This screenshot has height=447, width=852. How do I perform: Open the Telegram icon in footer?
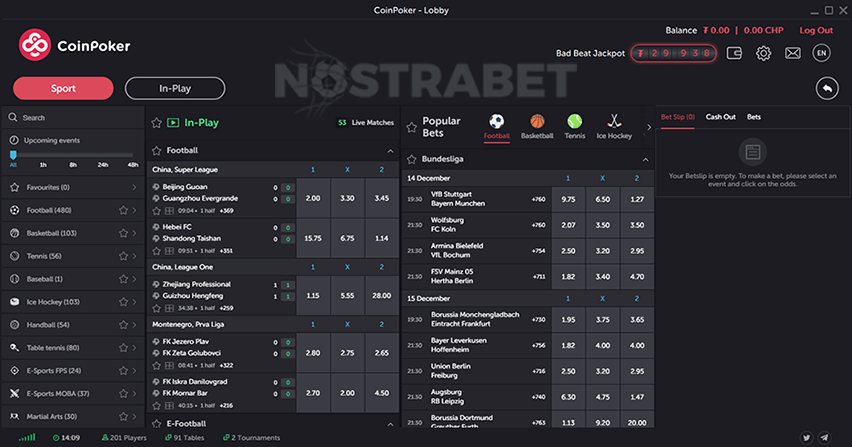[825, 437]
